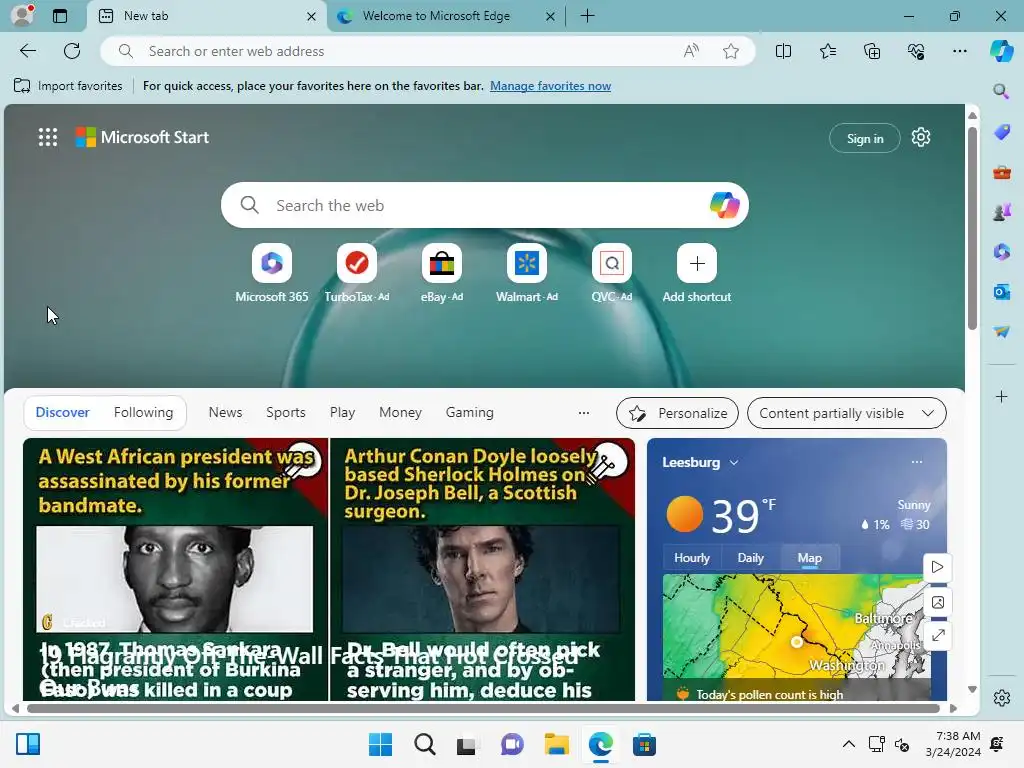Open the Favorites list icon
1024x768 pixels.
(x=827, y=51)
